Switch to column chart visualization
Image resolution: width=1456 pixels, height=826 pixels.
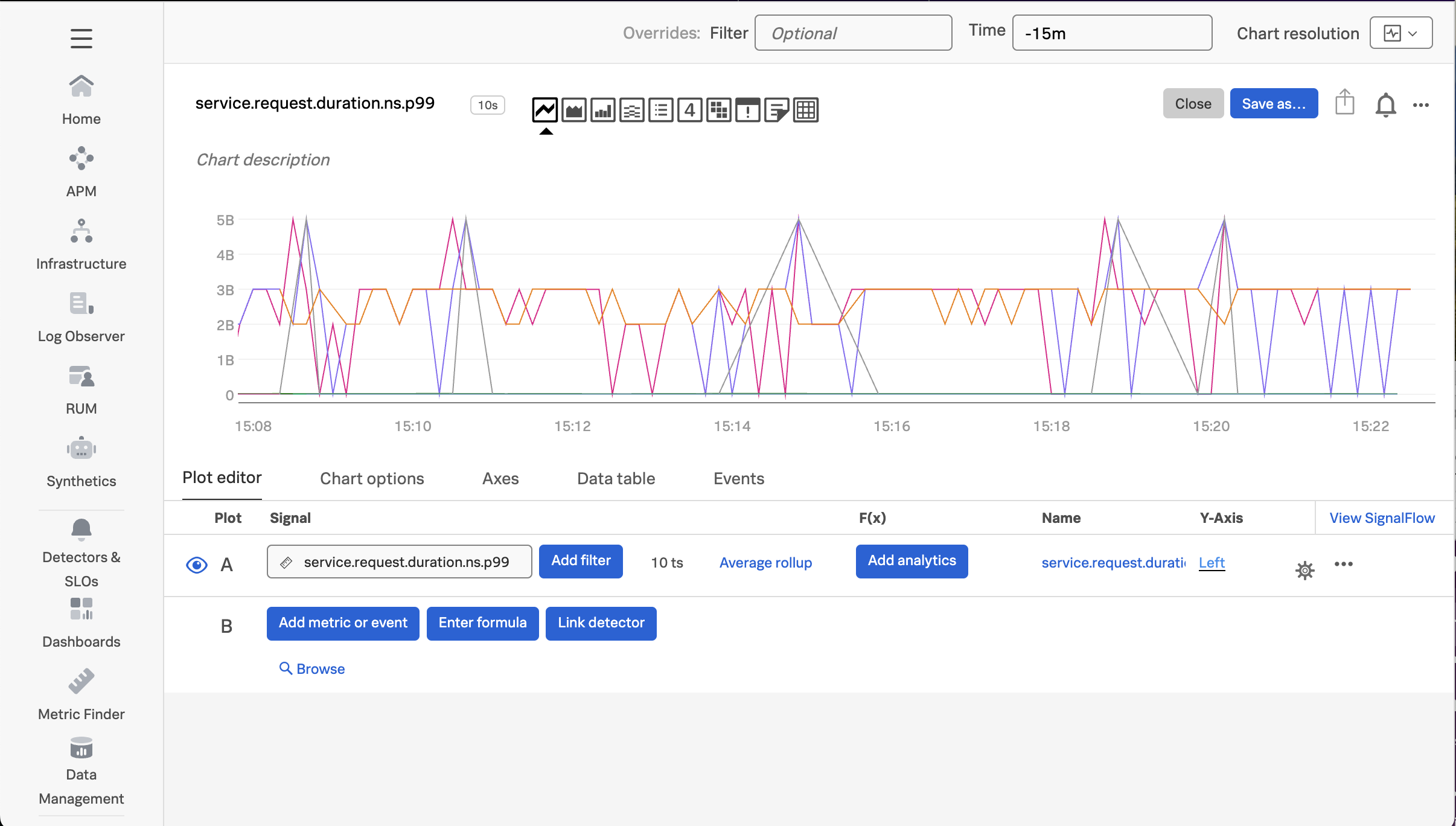pyautogui.click(x=602, y=110)
